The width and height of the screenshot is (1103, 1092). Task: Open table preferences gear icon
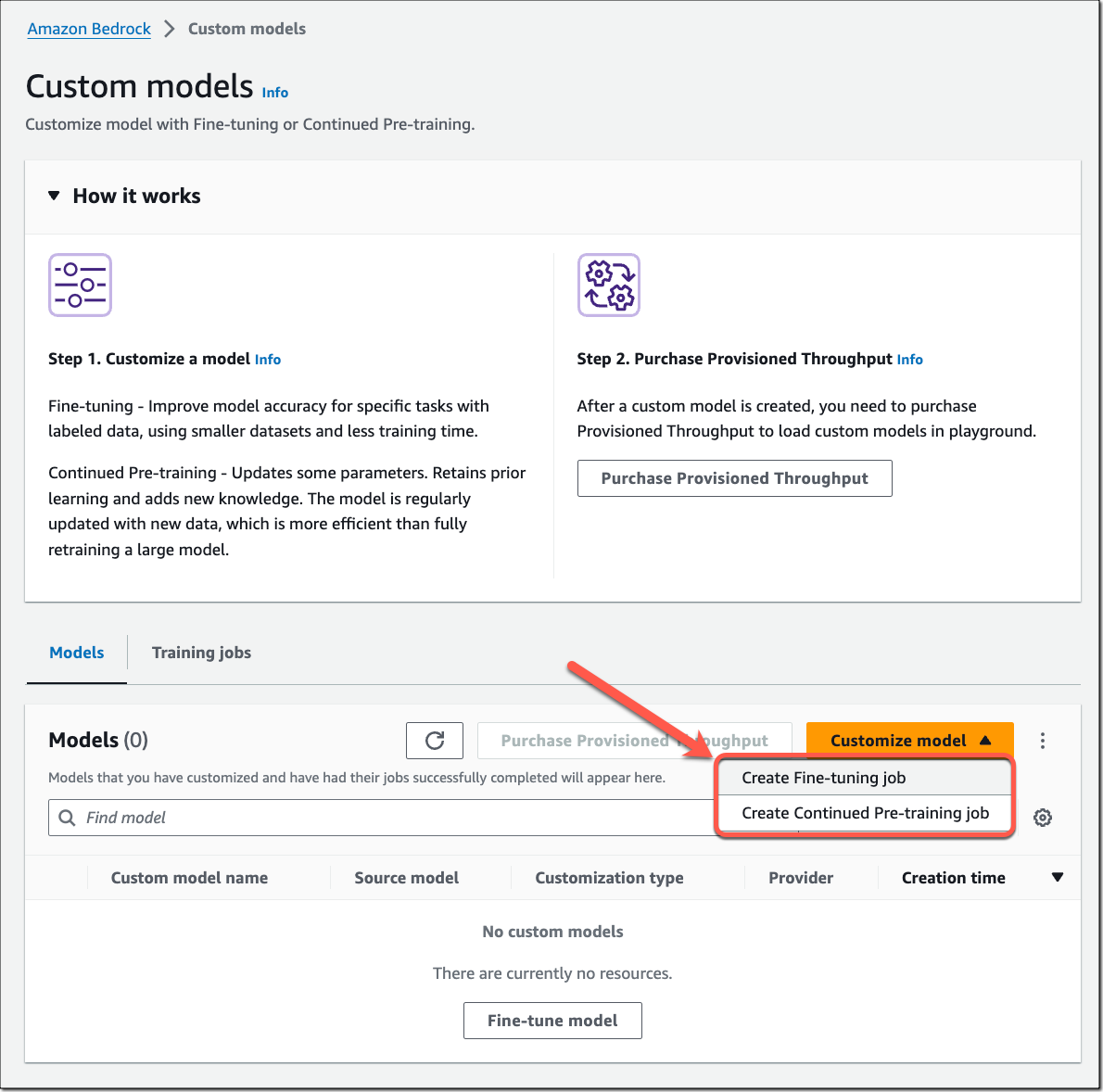click(1043, 818)
